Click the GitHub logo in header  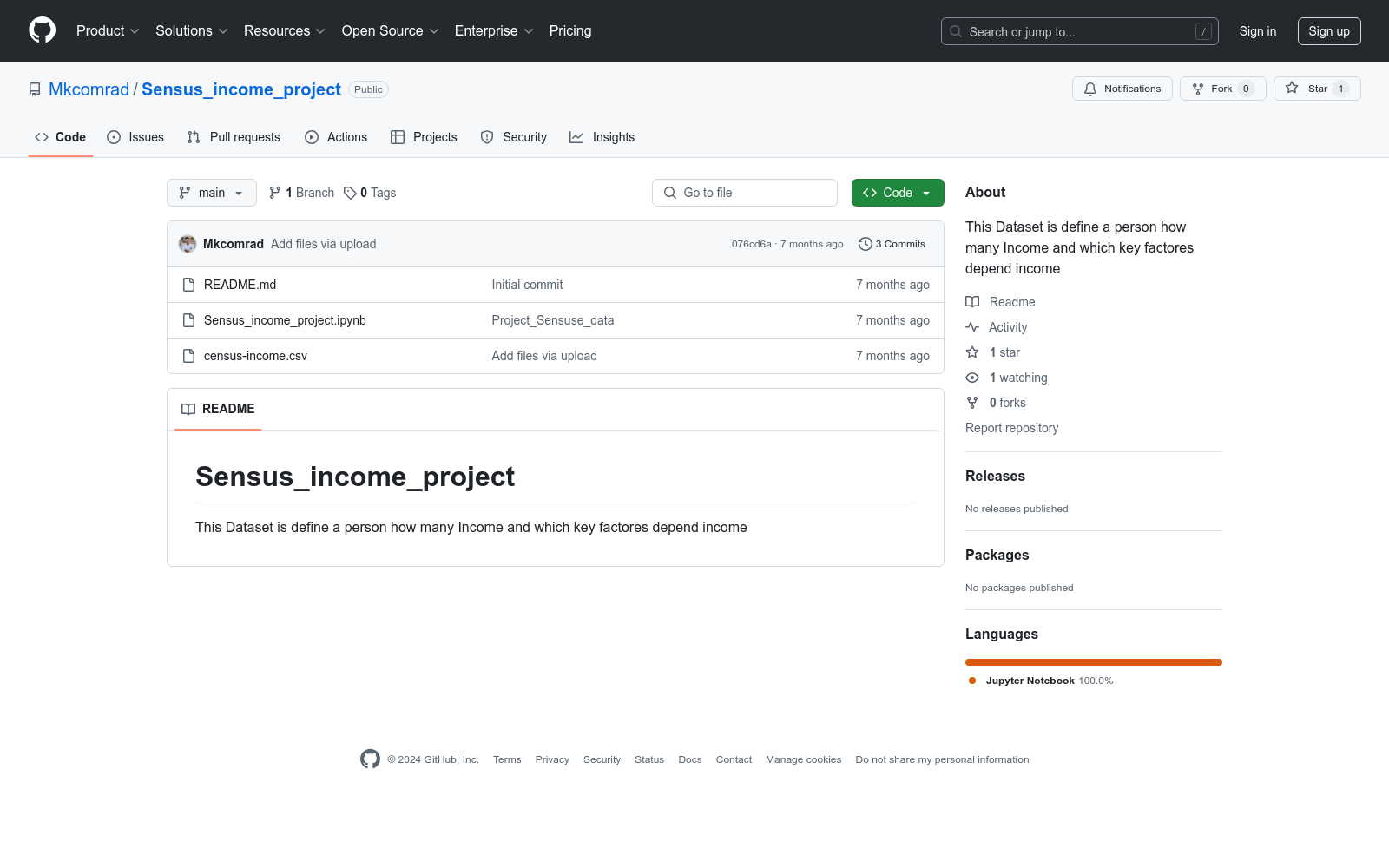point(42,30)
